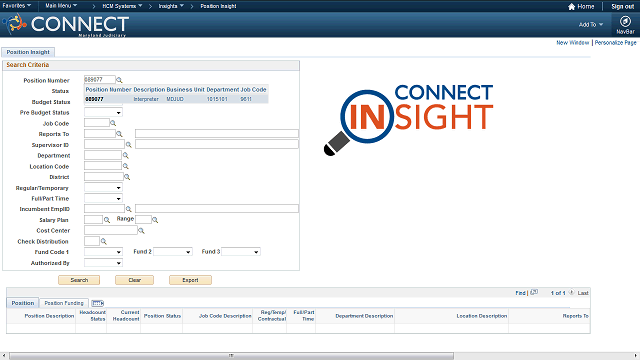Open the Fund 2 dropdown
Screen dimensions: 640x360
click(172, 252)
